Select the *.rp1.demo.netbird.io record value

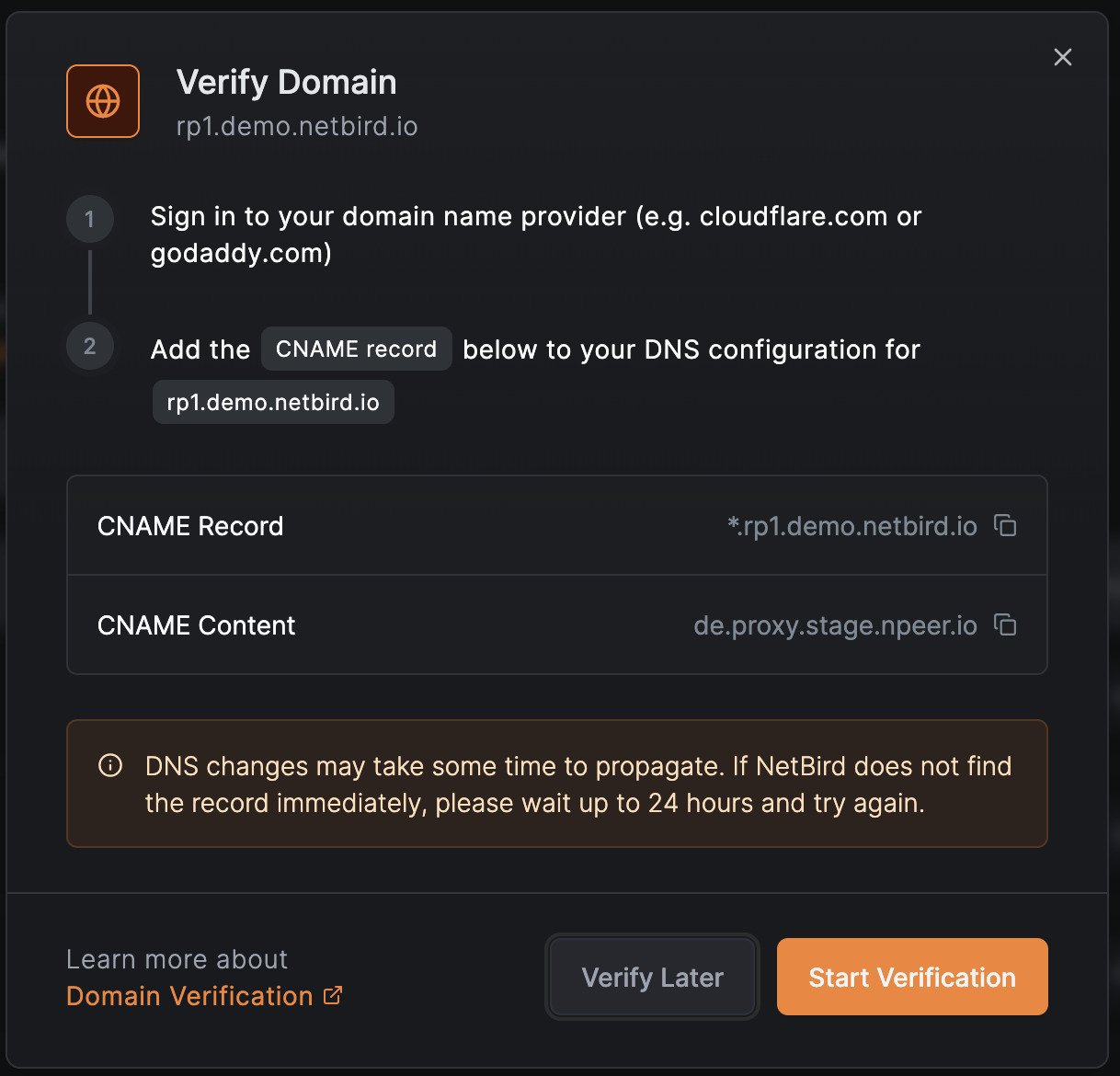(x=851, y=526)
